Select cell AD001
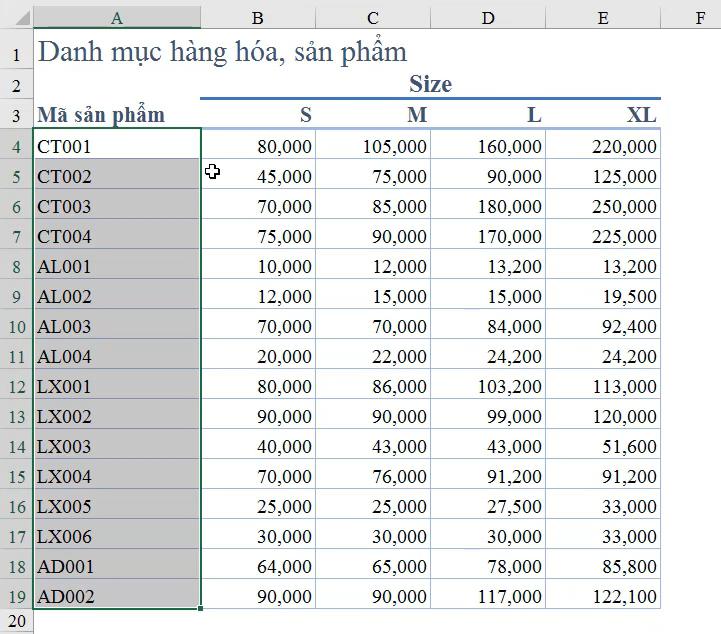721x634 pixels. (x=117, y=566)
